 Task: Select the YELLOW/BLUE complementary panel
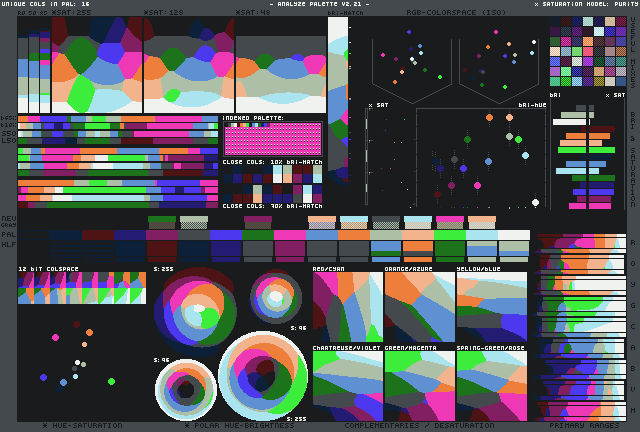coord(492,307)
